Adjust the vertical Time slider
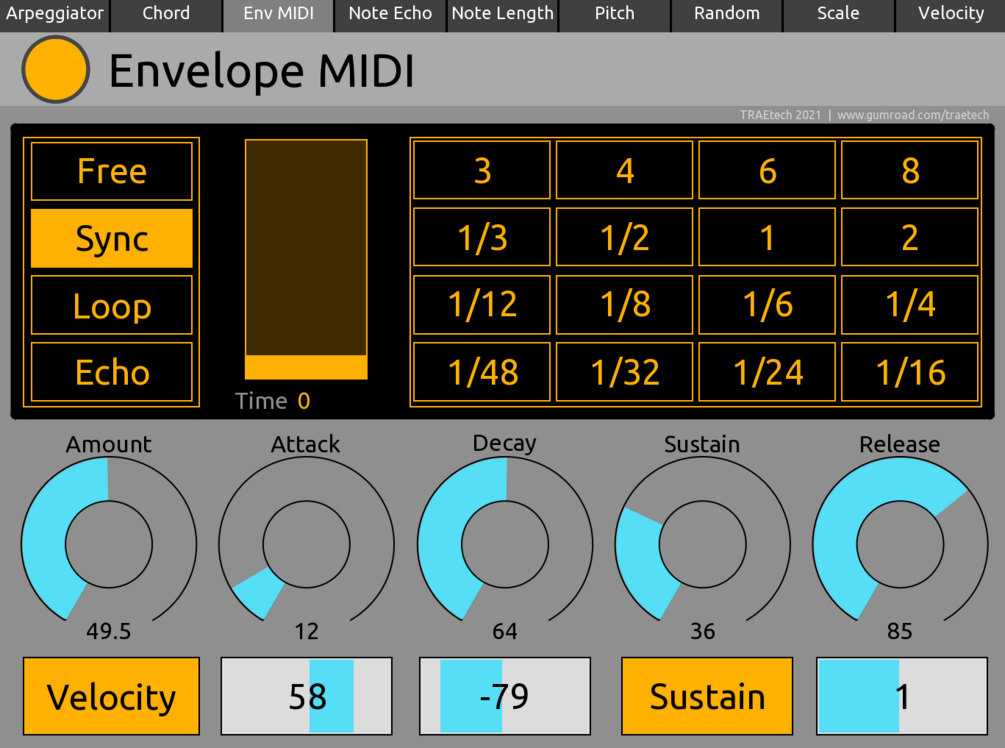 [x=306, y=260]
